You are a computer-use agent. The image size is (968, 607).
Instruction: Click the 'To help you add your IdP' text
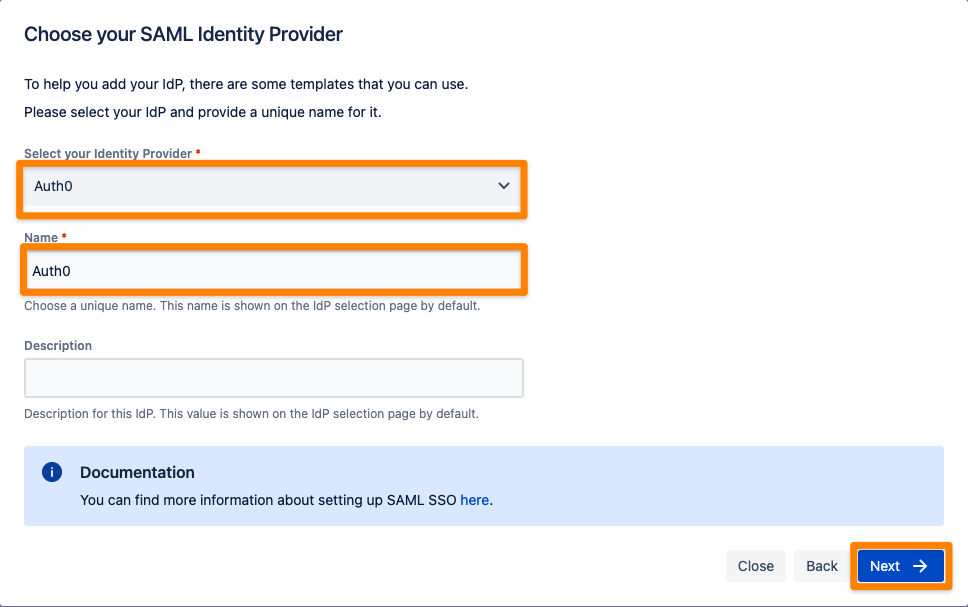pos(246,84)
